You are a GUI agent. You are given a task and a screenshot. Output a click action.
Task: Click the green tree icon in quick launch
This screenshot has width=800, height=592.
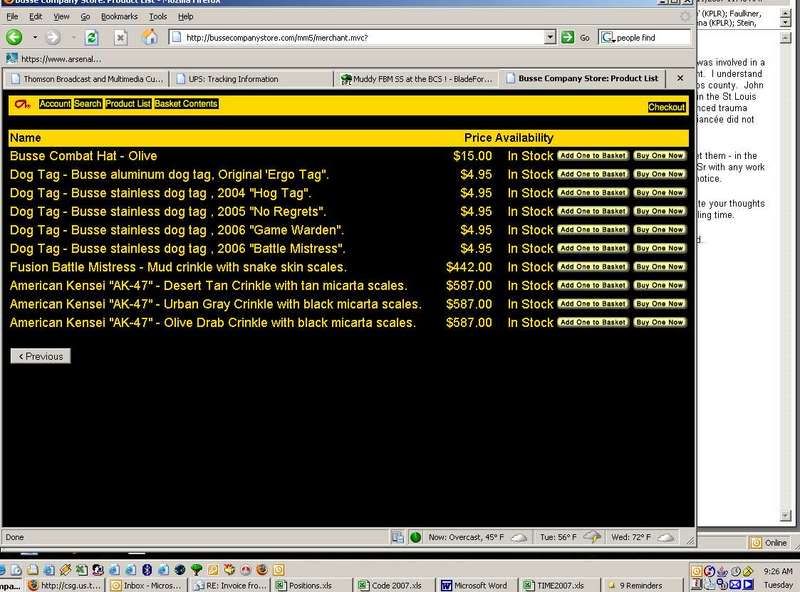[196, 570]
